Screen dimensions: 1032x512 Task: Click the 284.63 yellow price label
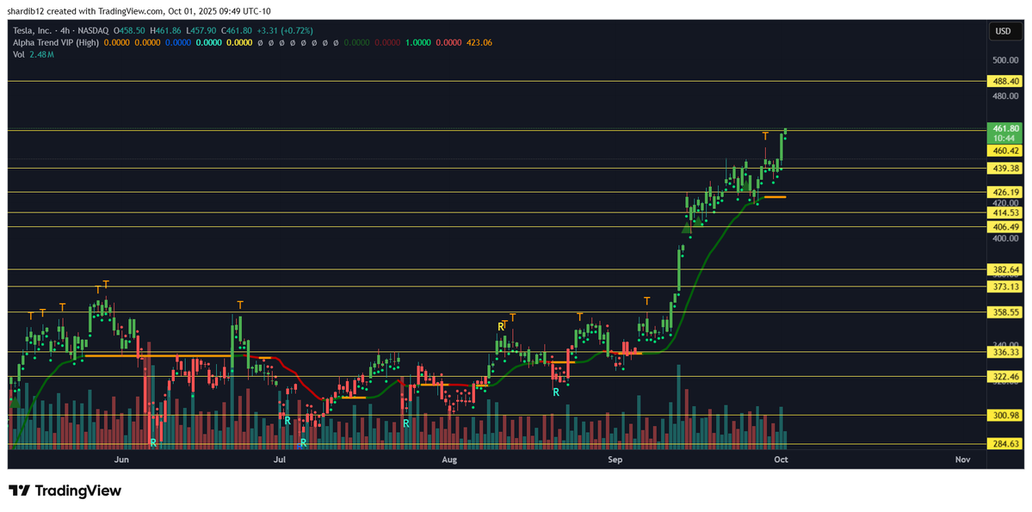click(1005, 444)
